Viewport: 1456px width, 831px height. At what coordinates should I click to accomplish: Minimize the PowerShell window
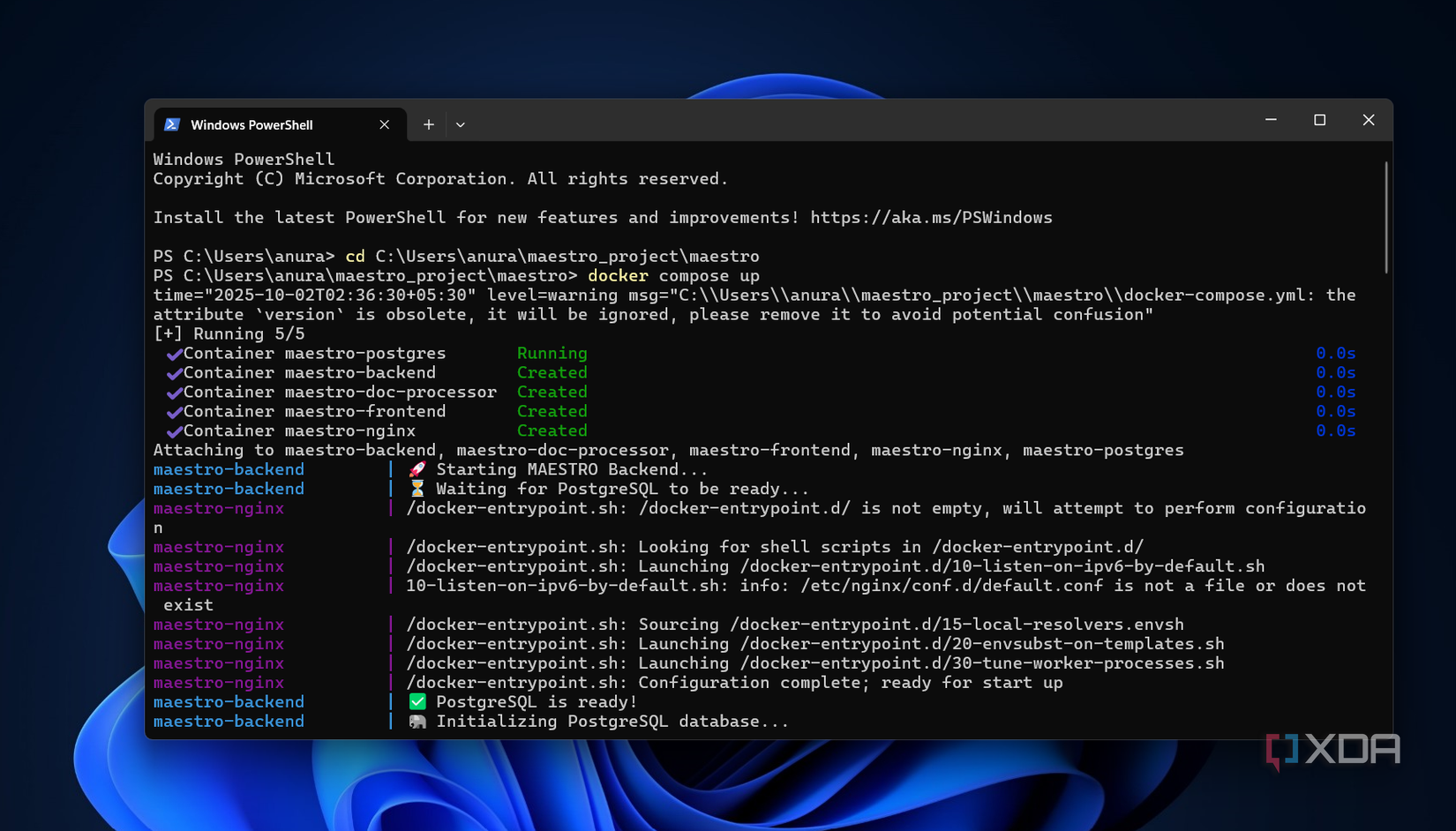[1271, 120]
